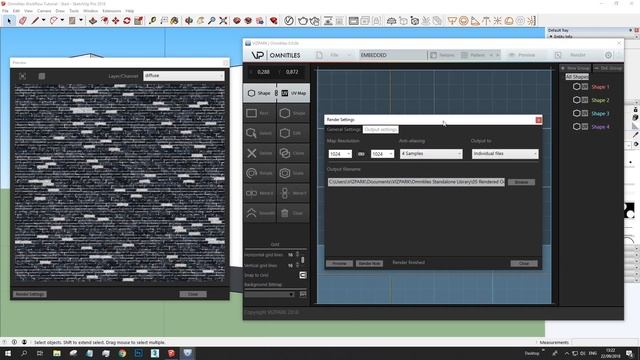
Task: Click the Smooth tool in Omnitiles
Action: [x=260, y=213]
